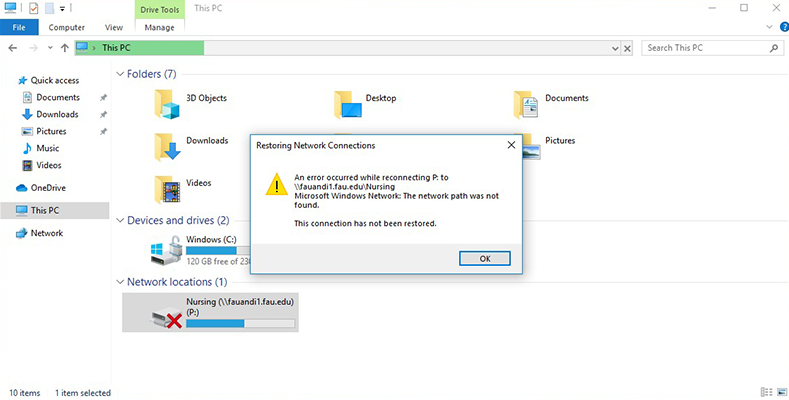Switch to the Manage ribbon tab
This screenshot has height=400, width=789.
159,28
